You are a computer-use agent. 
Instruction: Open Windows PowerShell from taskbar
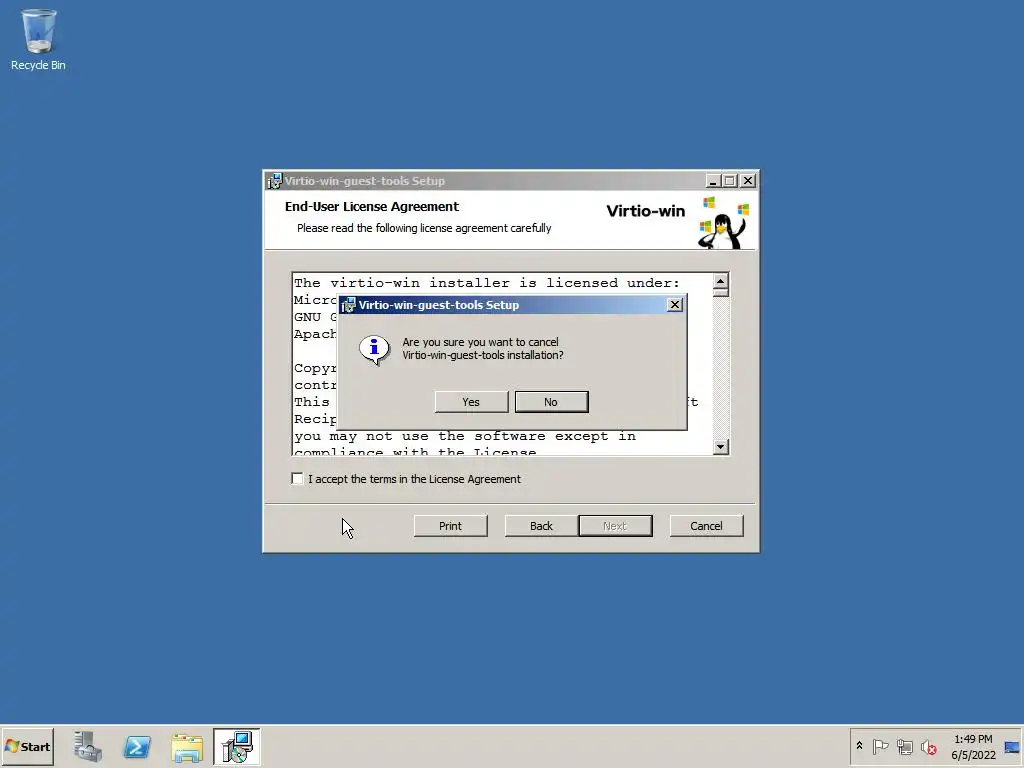tap(137, 746)
